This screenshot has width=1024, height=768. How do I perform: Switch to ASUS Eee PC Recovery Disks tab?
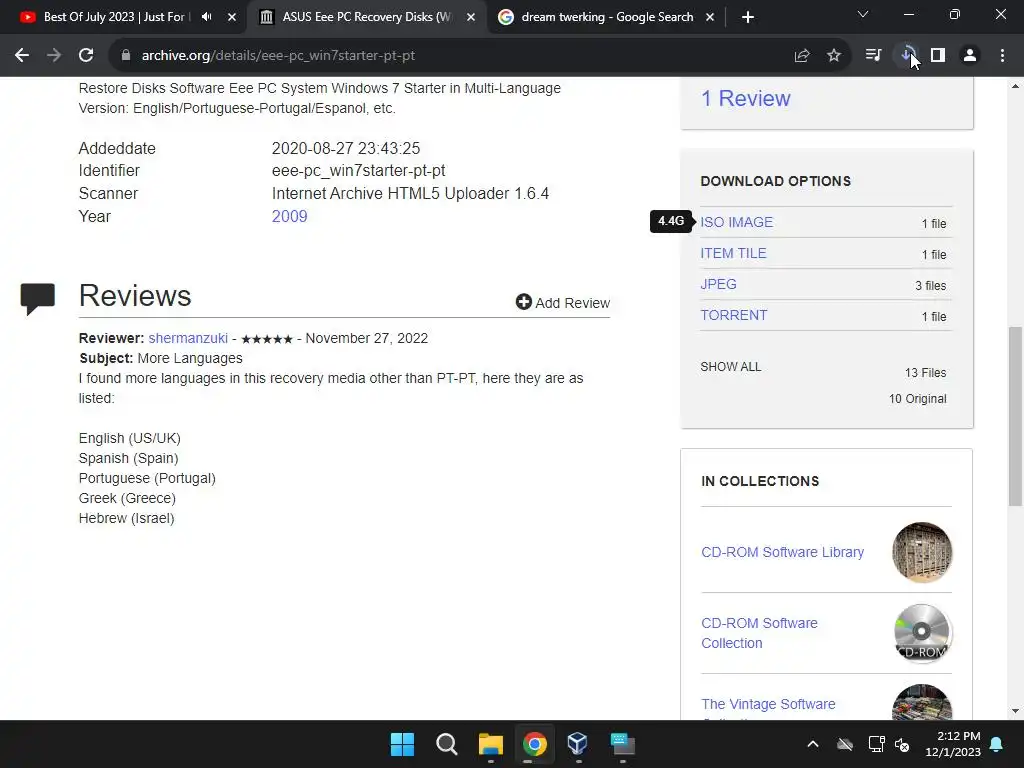(366, 17)
